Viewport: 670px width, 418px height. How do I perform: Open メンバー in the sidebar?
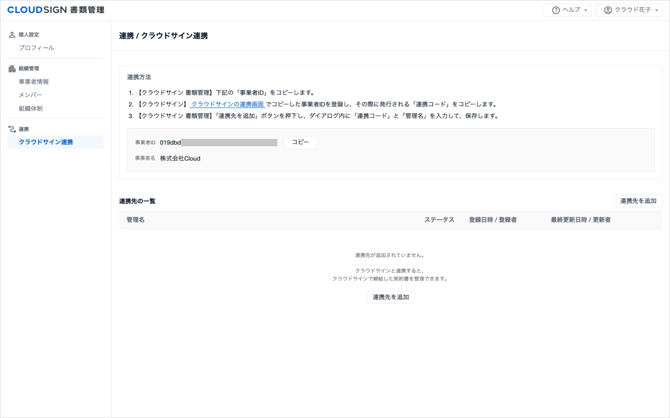pos(30,95)
